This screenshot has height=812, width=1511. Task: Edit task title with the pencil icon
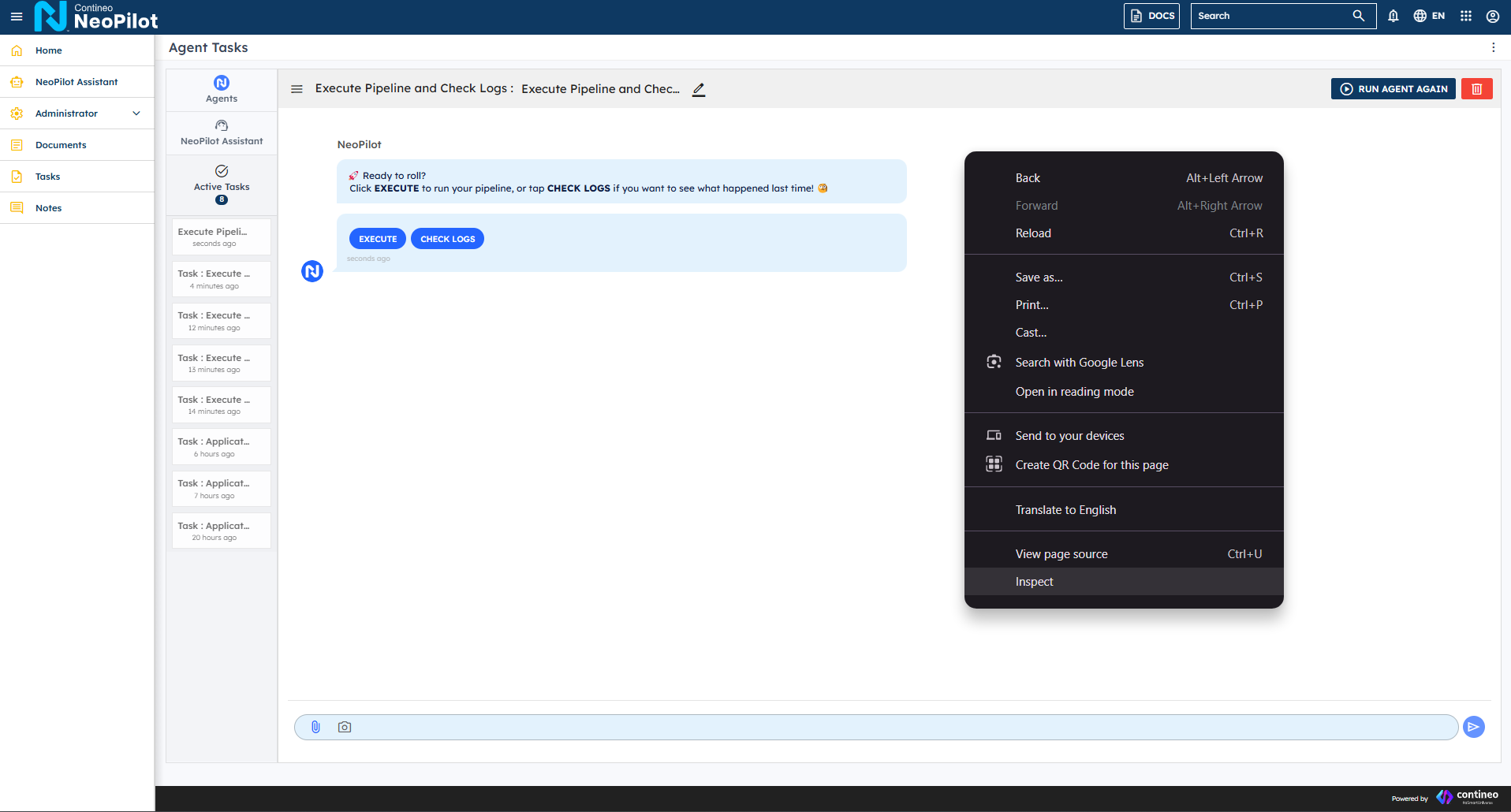[x=699, y=89]
